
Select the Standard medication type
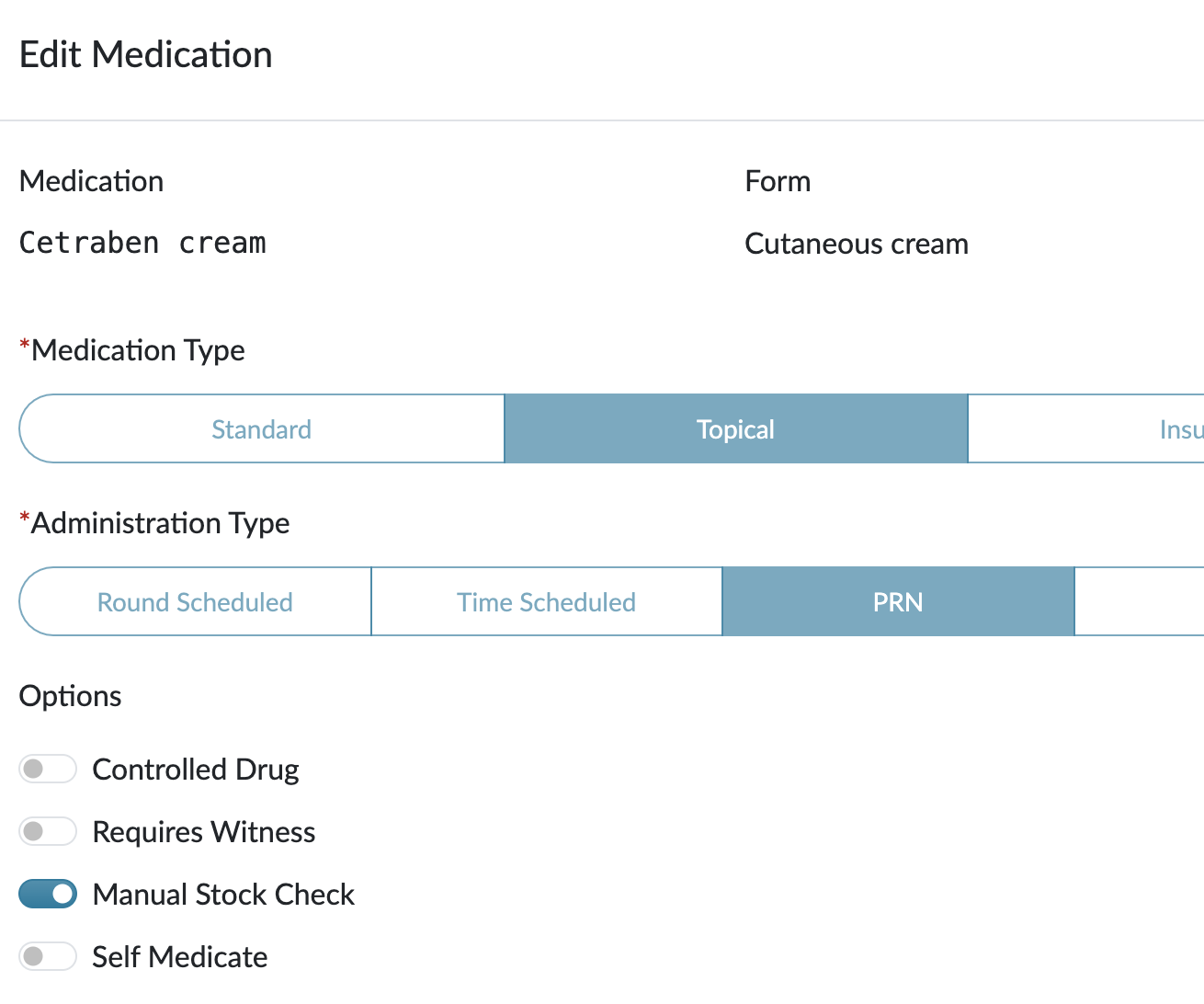pos(262,429)
